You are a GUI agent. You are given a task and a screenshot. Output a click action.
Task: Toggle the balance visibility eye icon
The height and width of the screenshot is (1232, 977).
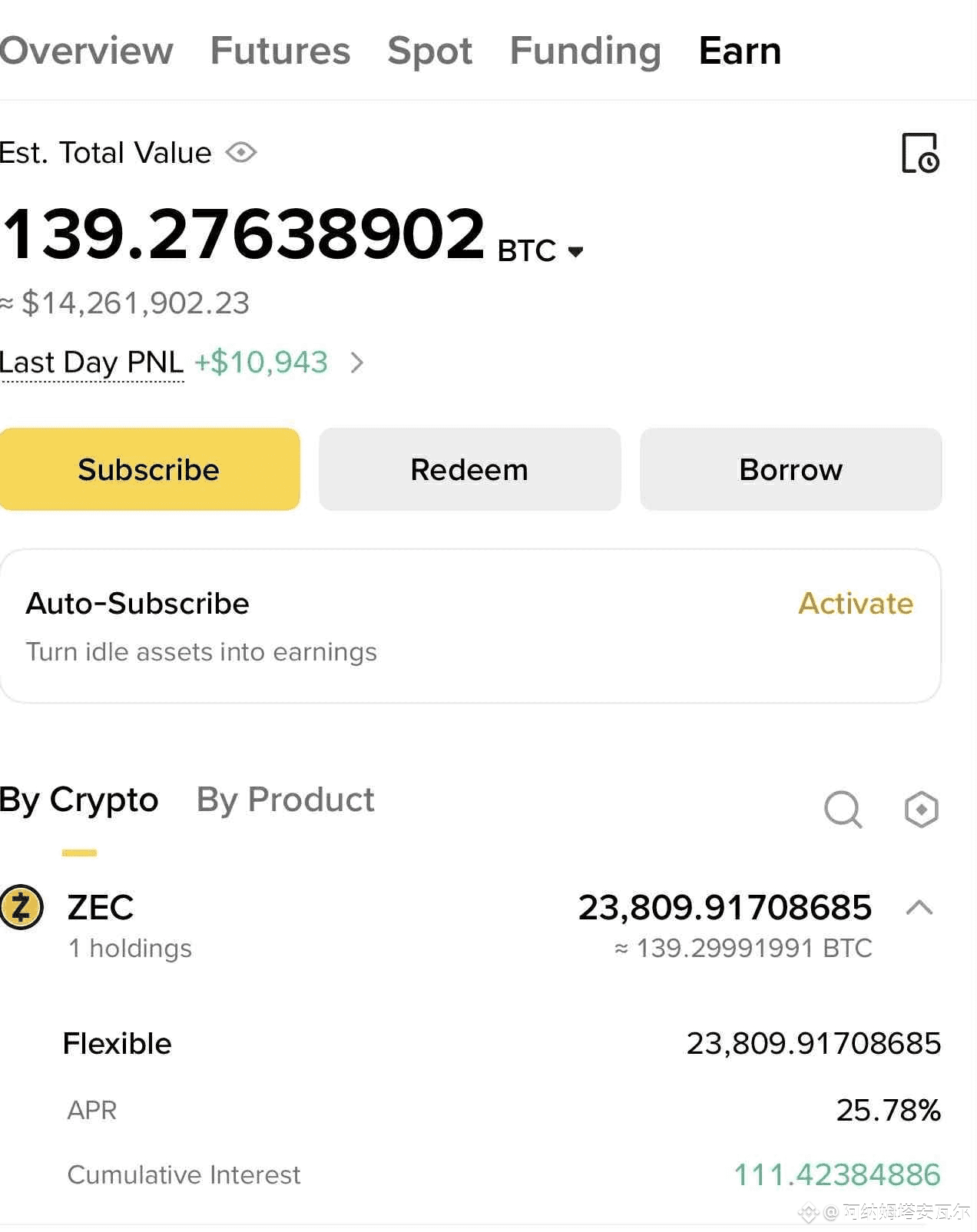click(241, 152)
